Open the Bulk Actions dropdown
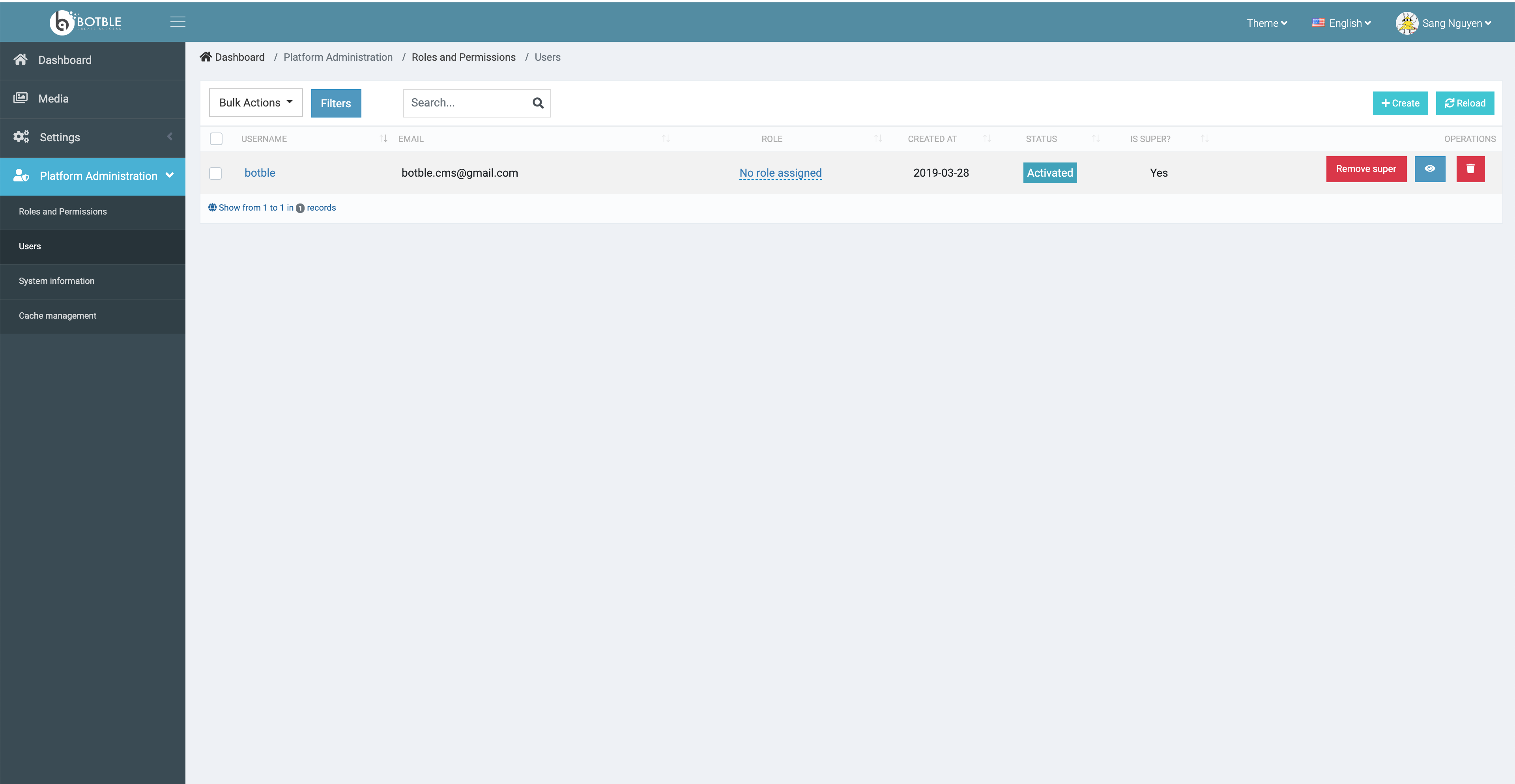This screenshot has height=784, width=1515. (256, 103)
